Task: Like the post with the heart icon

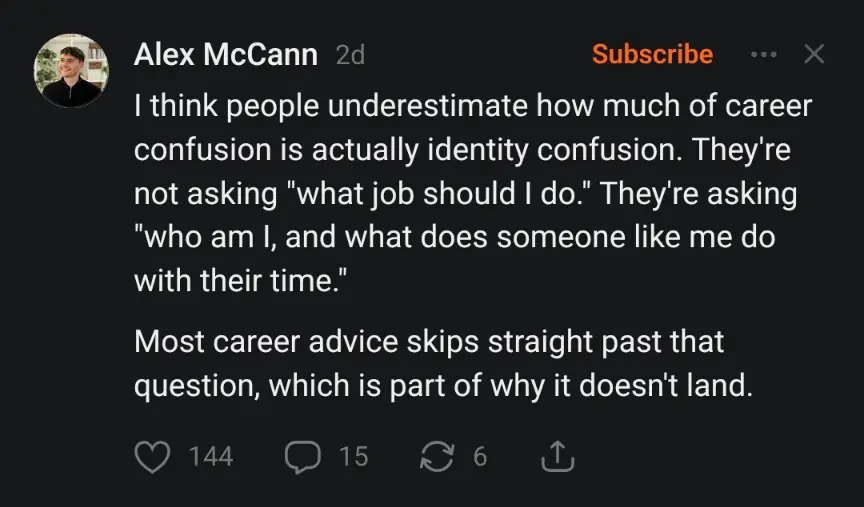Action: pyautogui.click(x=151, y=457)
